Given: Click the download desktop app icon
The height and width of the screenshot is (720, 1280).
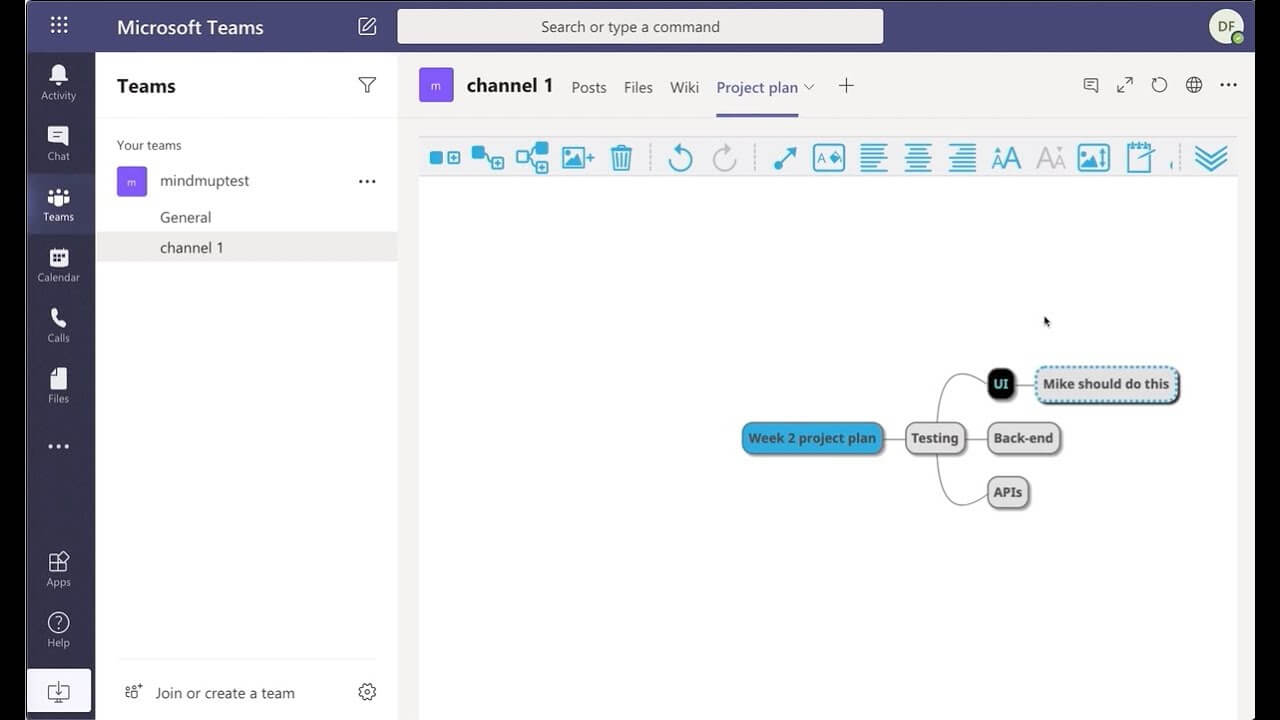Looking at the screenshot, I should (59, 691).
